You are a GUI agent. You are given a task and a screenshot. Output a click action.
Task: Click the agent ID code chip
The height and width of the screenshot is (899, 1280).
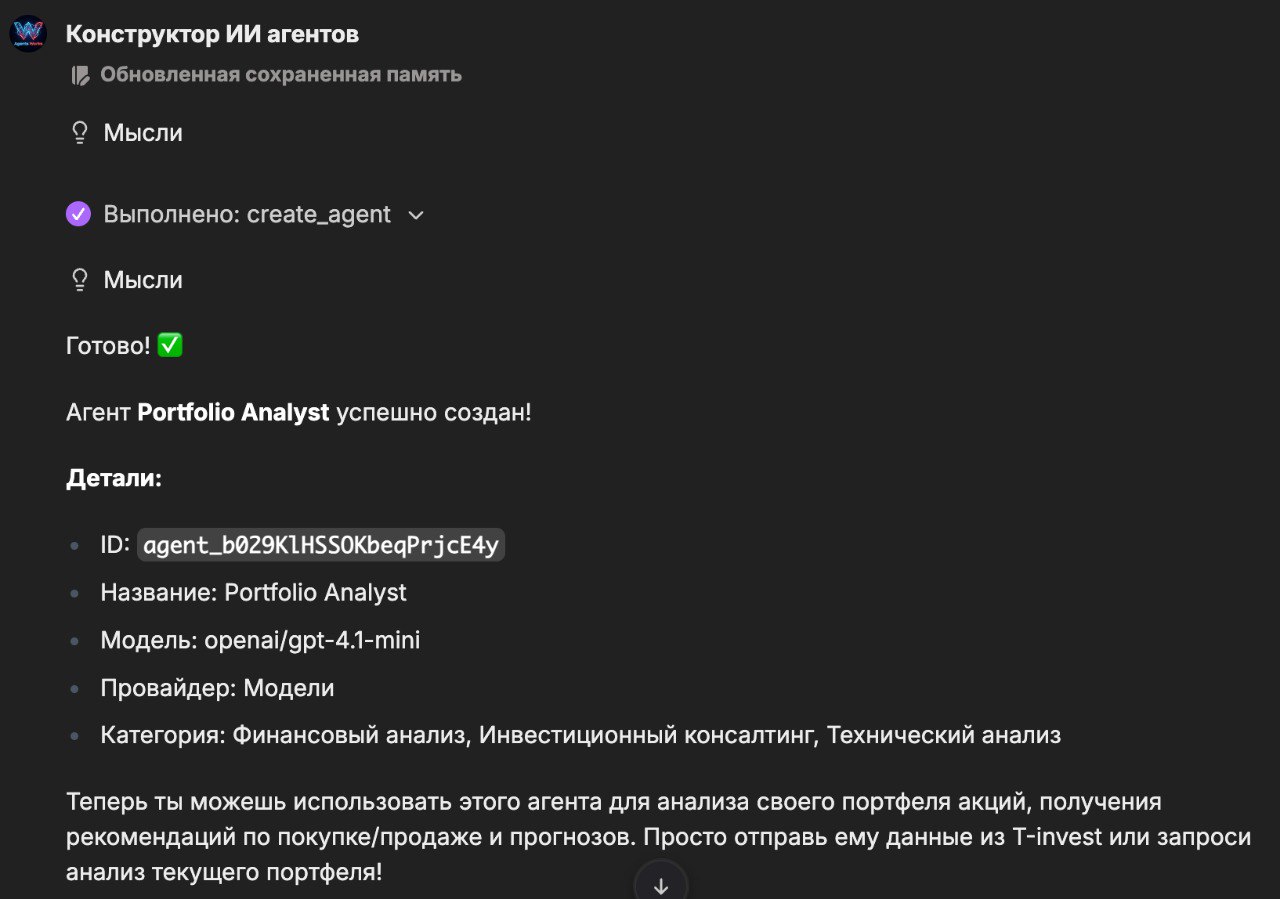320,545
